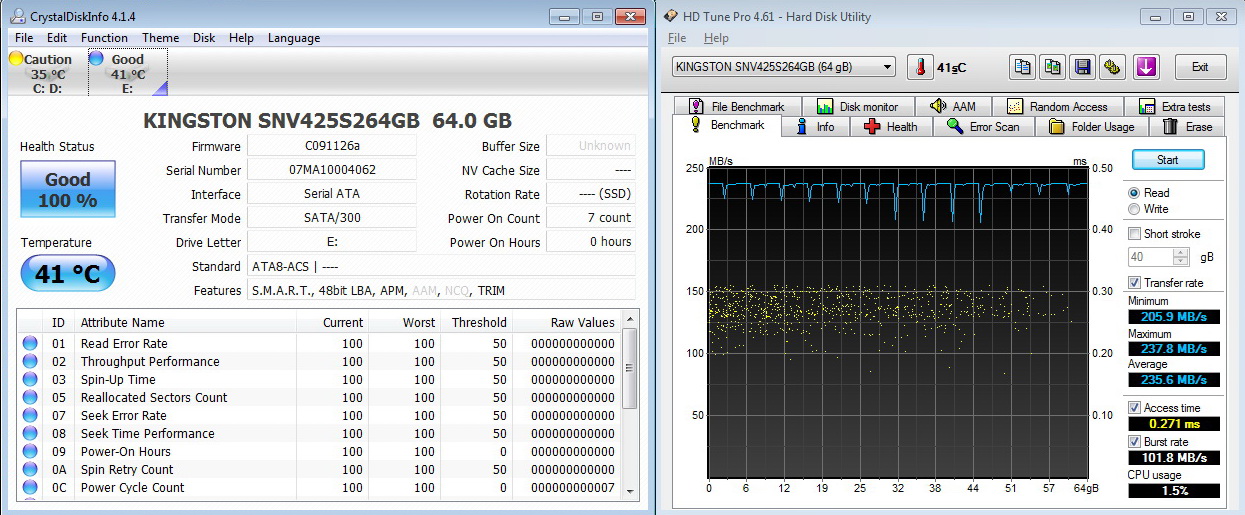Click the status orb beside Seek Time Performance

(30, 433)
